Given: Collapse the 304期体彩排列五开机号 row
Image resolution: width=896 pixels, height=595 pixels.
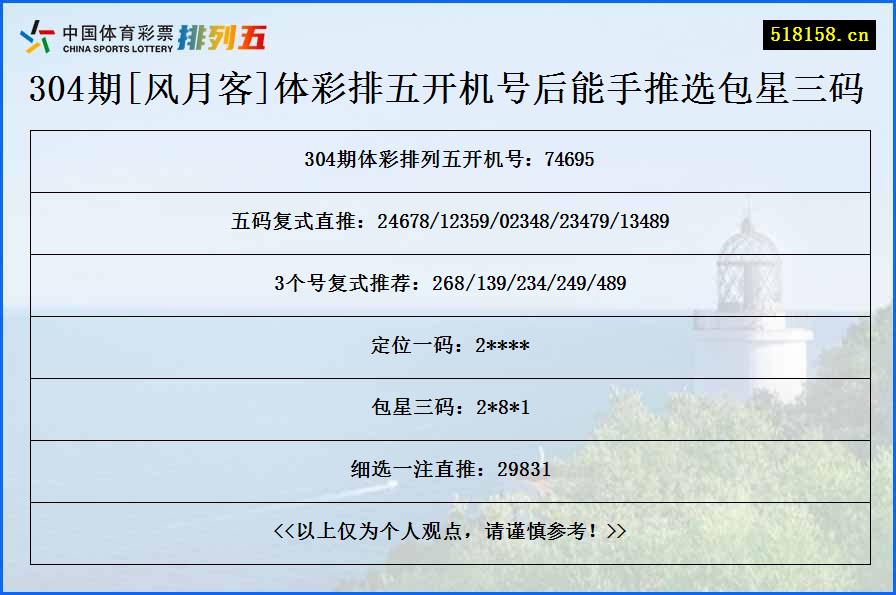Looking at the screenshot, I should tap(448, 160).
